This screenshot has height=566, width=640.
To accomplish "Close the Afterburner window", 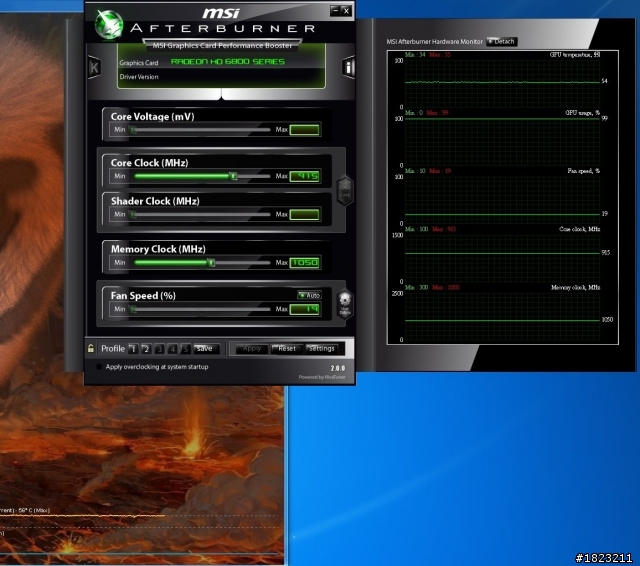I will point(346,11).
